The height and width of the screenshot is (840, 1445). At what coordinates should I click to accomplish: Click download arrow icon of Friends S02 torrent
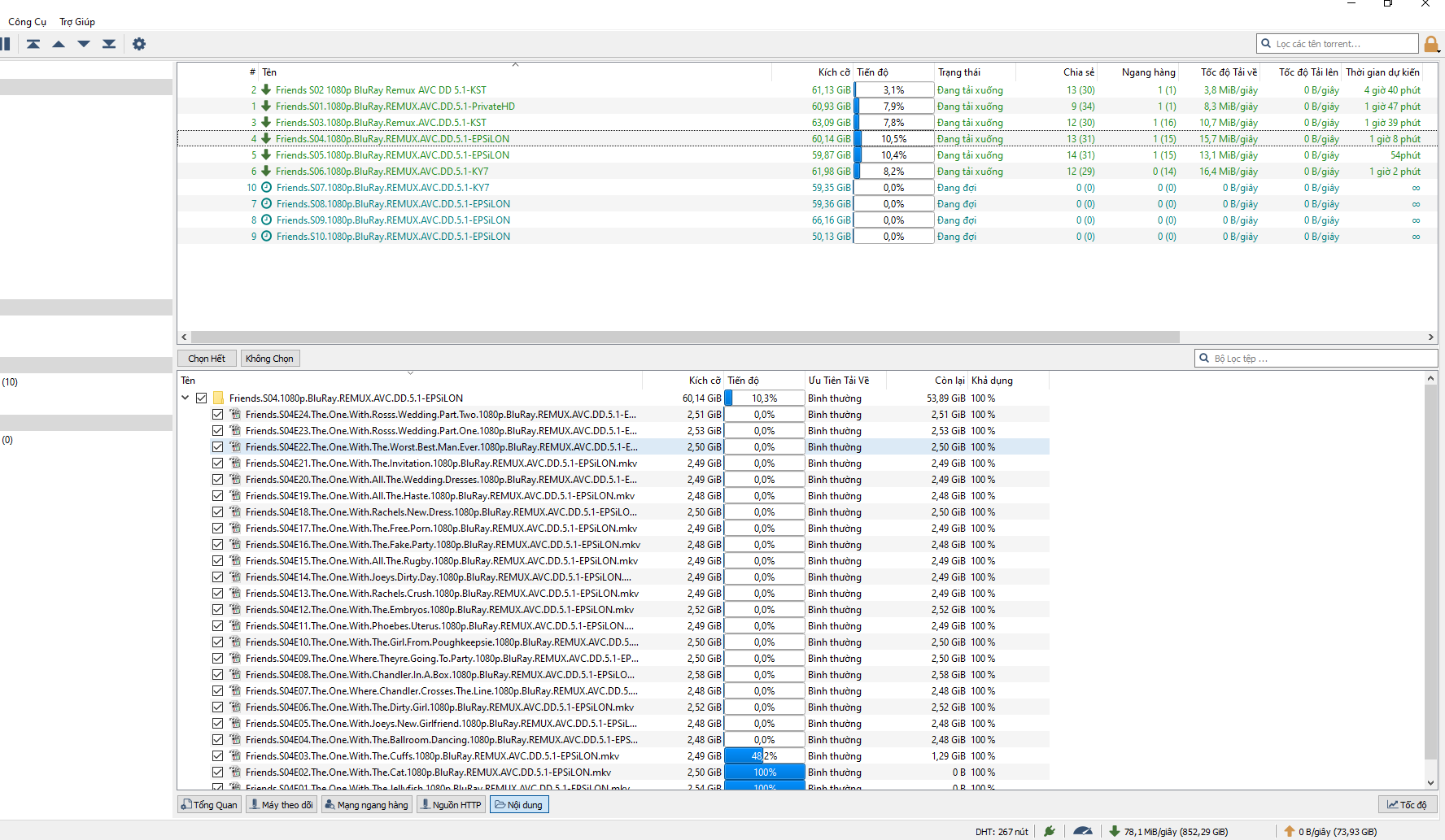[266, 89]
